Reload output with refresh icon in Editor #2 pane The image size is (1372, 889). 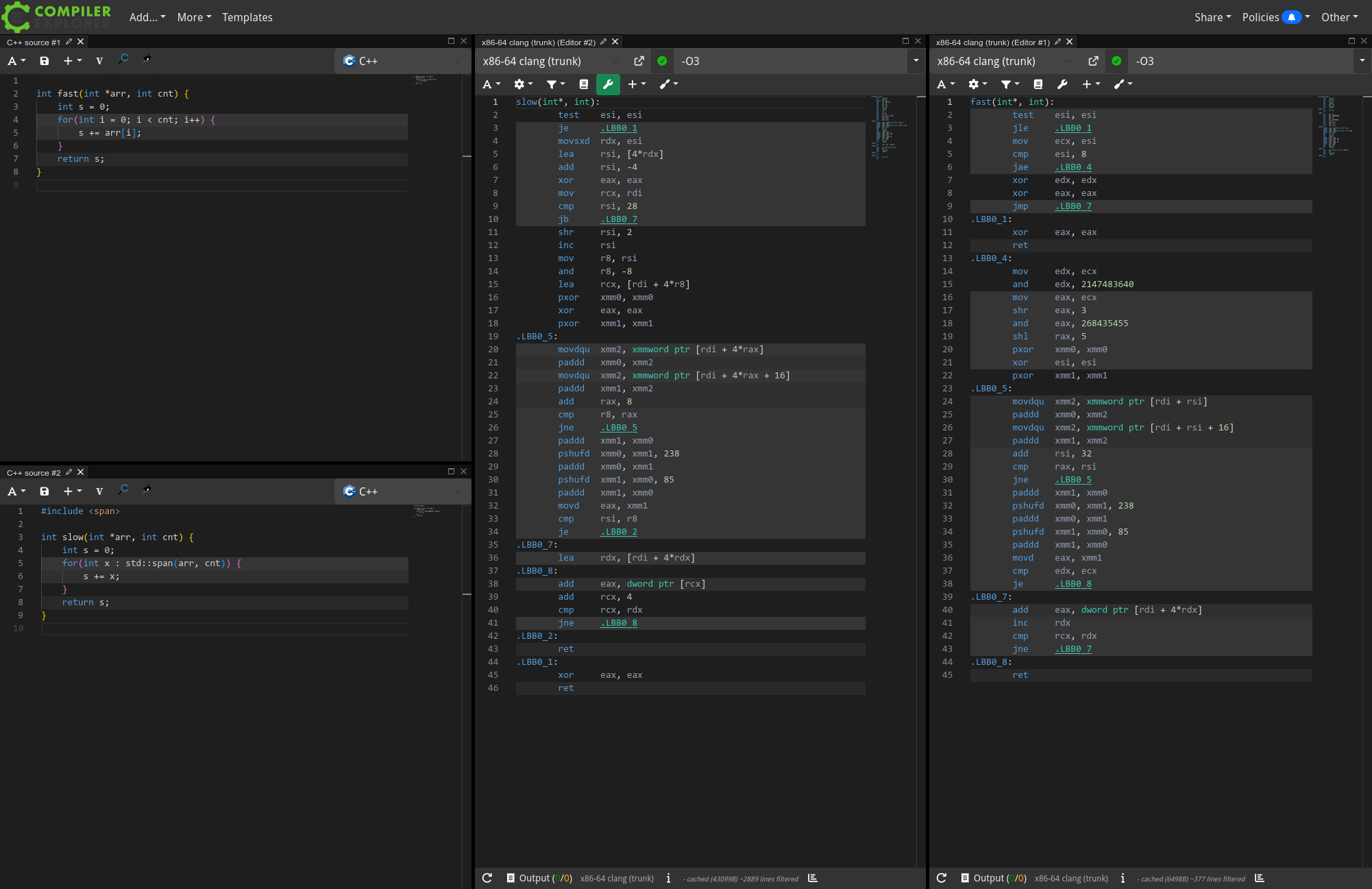pyautogui.click(x=487, y=878)
